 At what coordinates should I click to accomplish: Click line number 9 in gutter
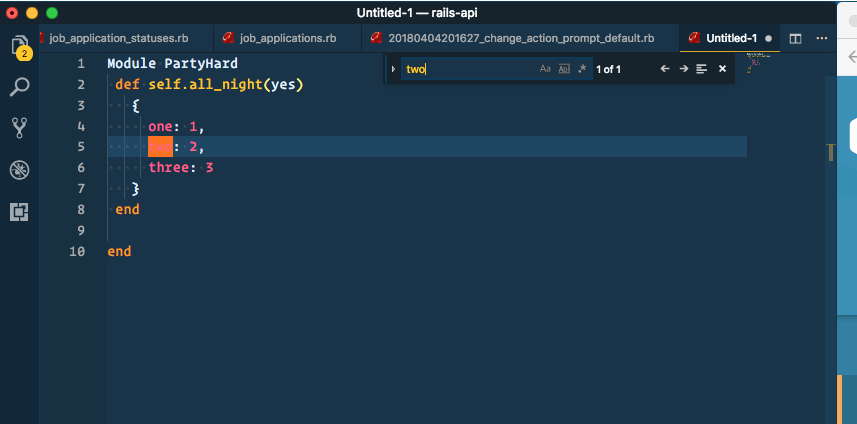(x=81, y=231)
